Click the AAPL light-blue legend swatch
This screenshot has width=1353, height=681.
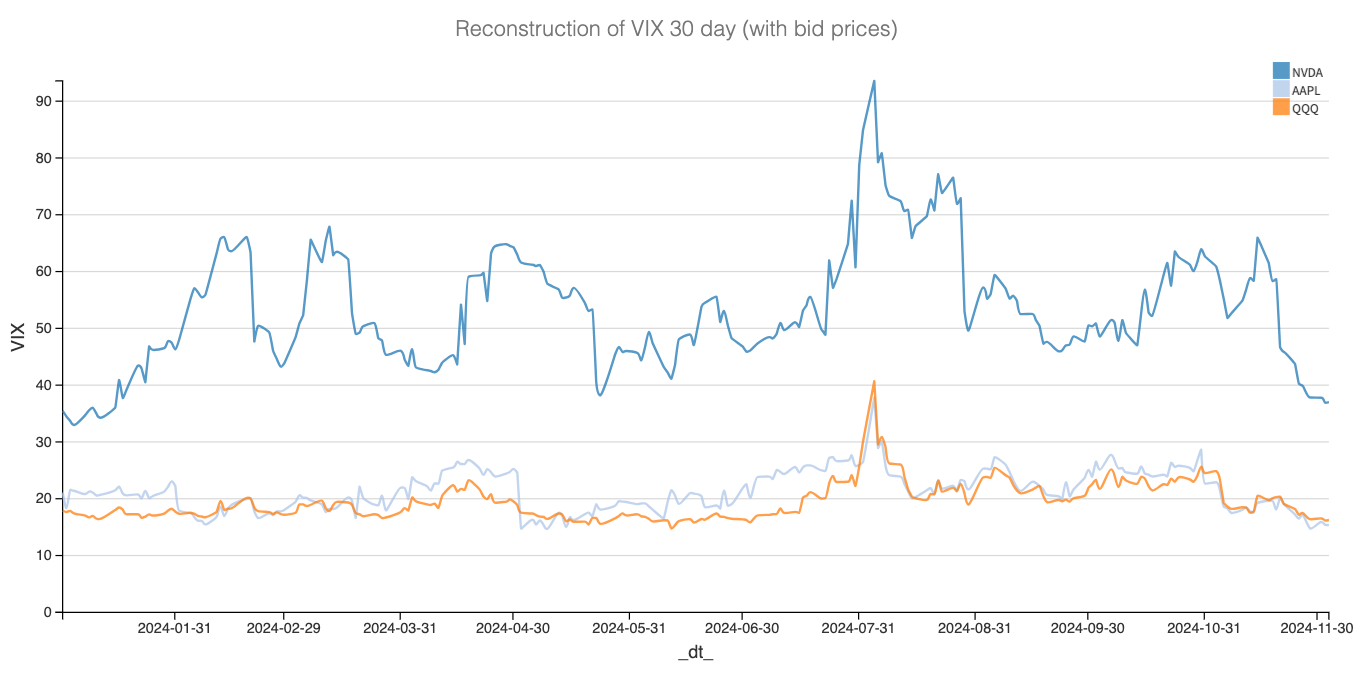click(x=1280, y=89)
